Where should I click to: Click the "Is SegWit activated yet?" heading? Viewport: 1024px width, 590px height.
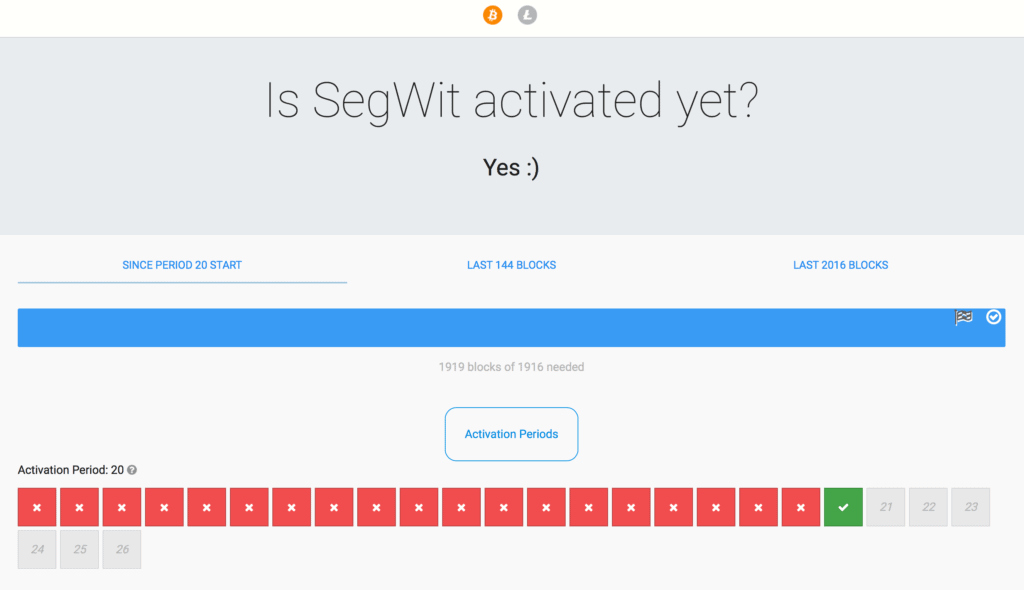click(x=511, y=101)
